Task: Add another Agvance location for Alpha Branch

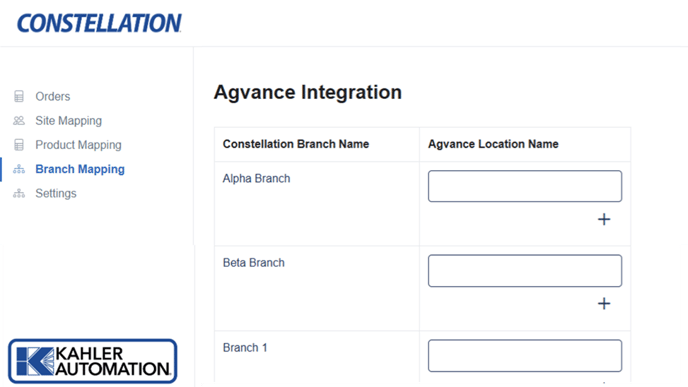Action: [604, 219]
